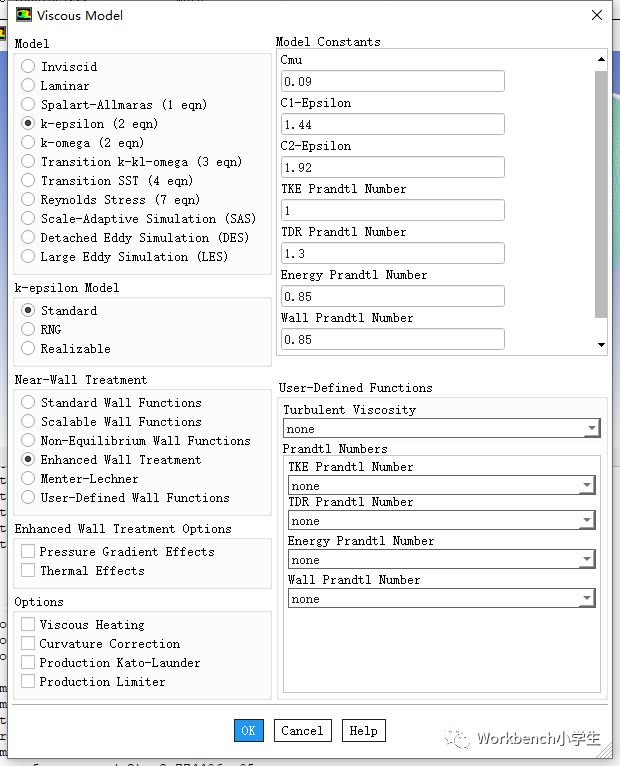Click Model Constants scroll down arrow
This screenshot has width=620, height=766.
(601, 345)
